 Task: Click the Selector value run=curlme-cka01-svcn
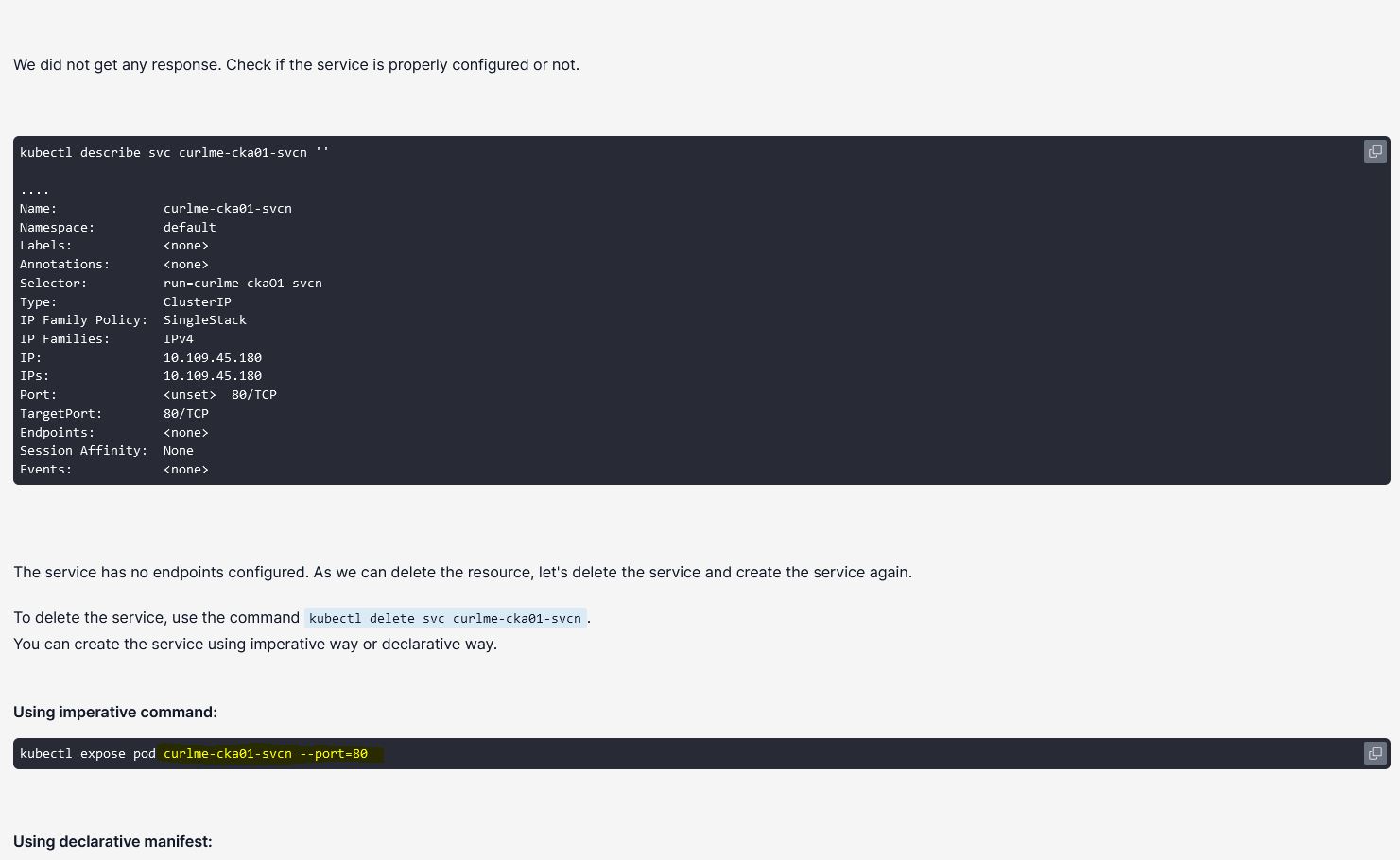242,284
